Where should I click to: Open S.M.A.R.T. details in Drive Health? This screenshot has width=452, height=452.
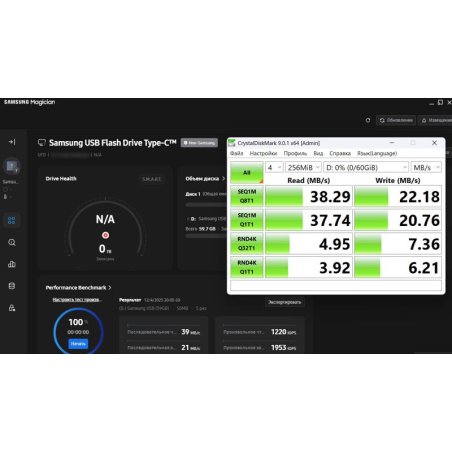(x=151, y=179)
